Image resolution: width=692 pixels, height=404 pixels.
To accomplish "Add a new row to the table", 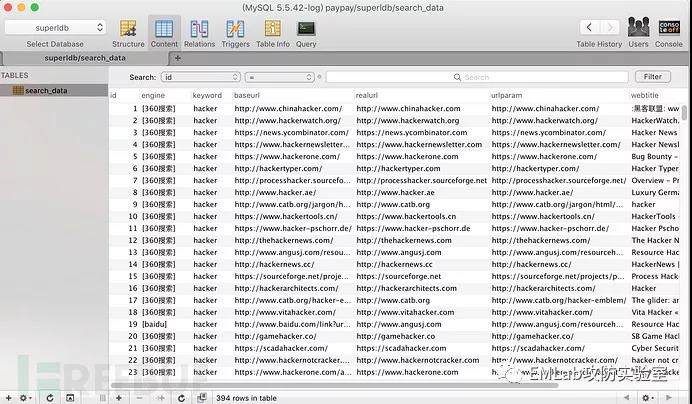I will coord(119,398).
